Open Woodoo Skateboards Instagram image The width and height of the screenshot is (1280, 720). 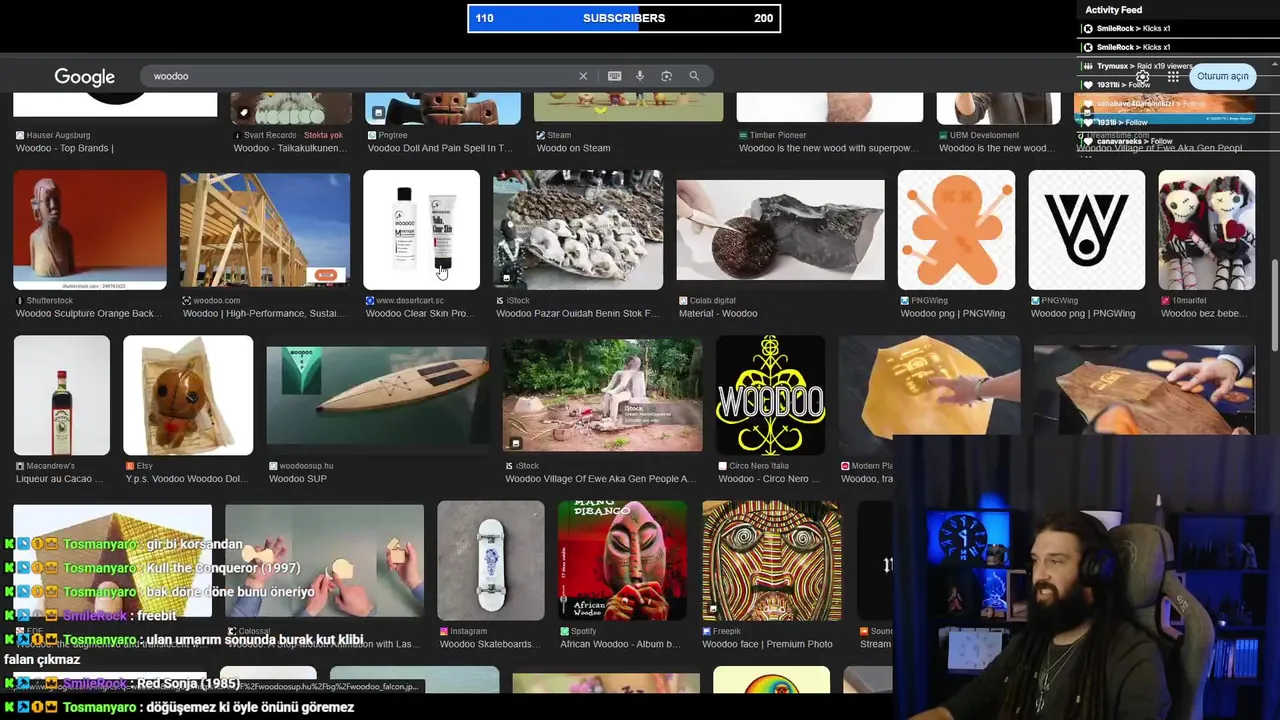click(x=491, y=561)
